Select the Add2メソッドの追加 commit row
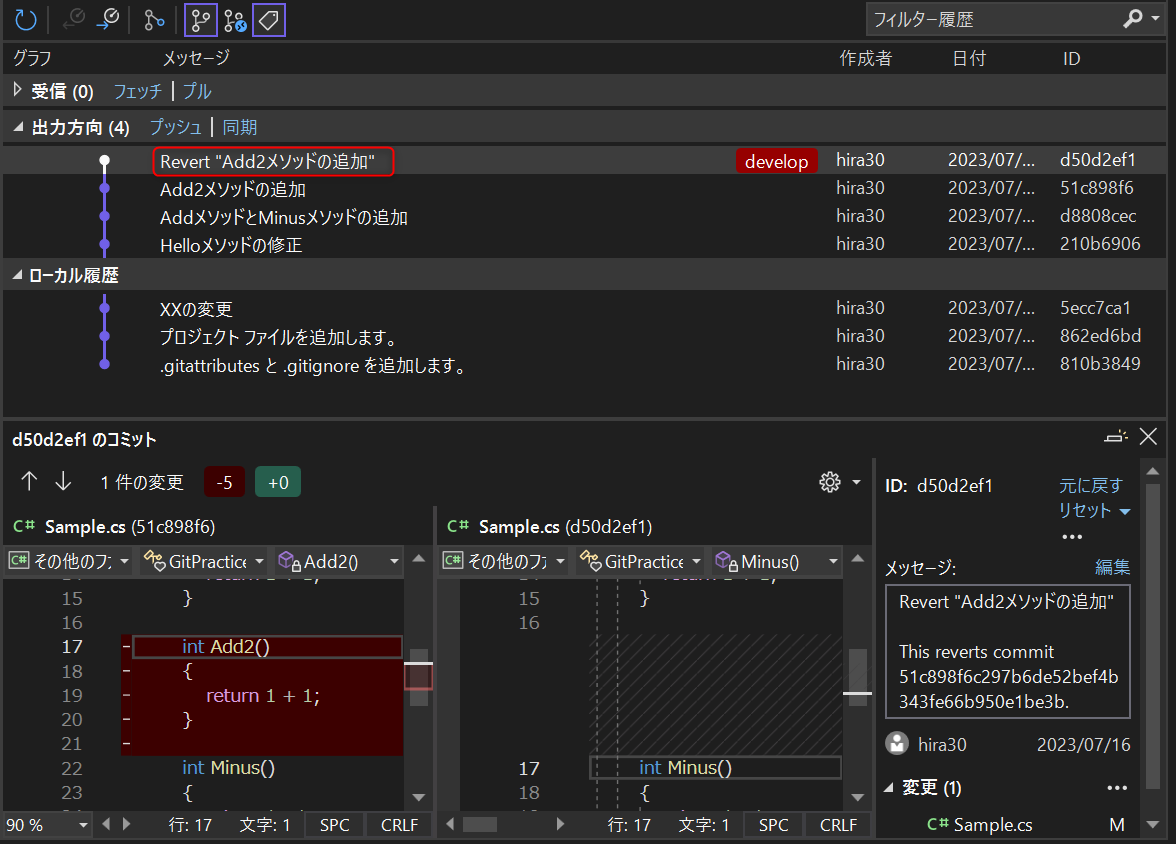 click(x=584, y=188)
